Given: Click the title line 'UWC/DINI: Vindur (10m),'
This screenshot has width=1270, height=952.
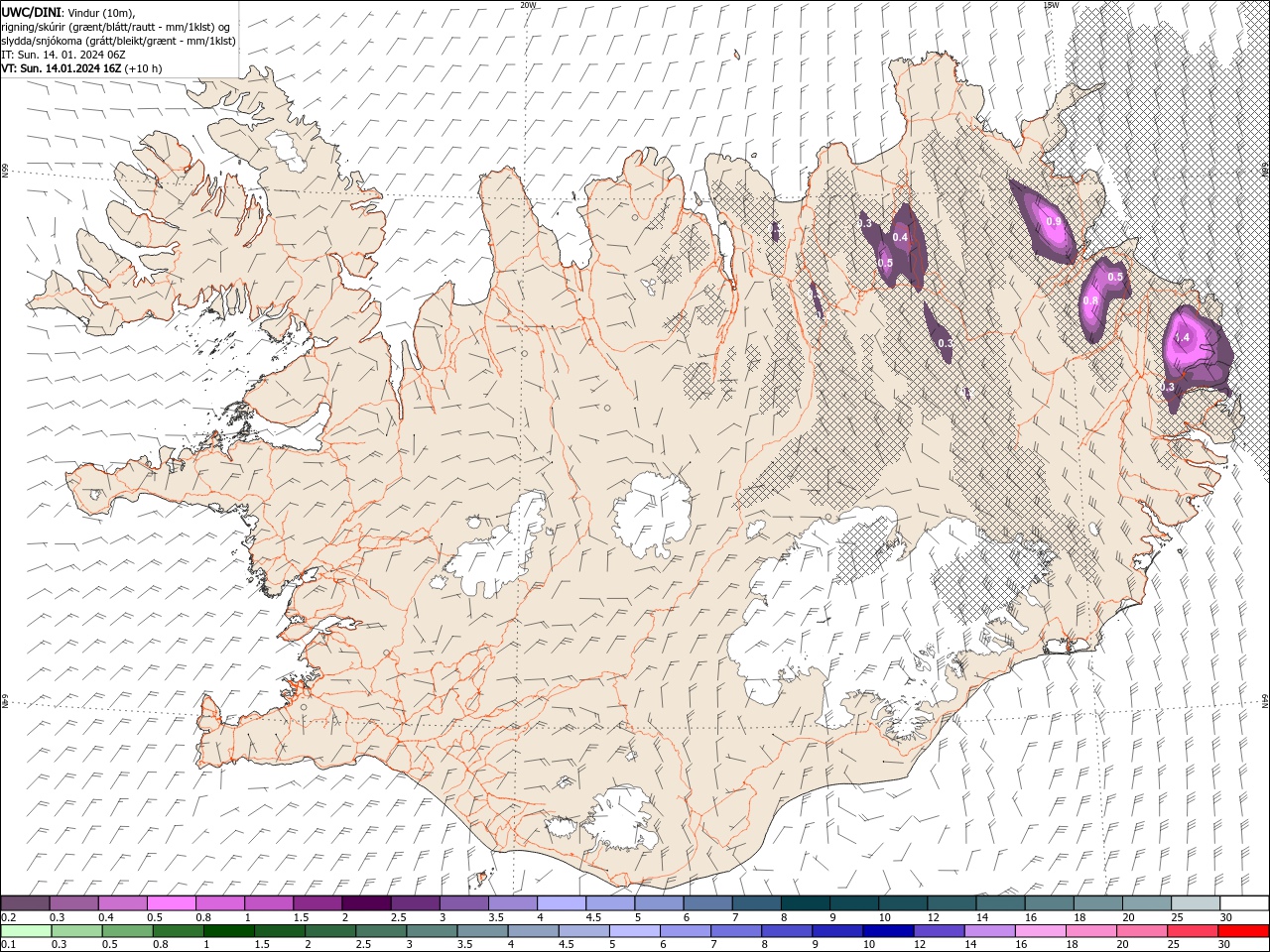Looking at the screenshot, I should (66, 12).
